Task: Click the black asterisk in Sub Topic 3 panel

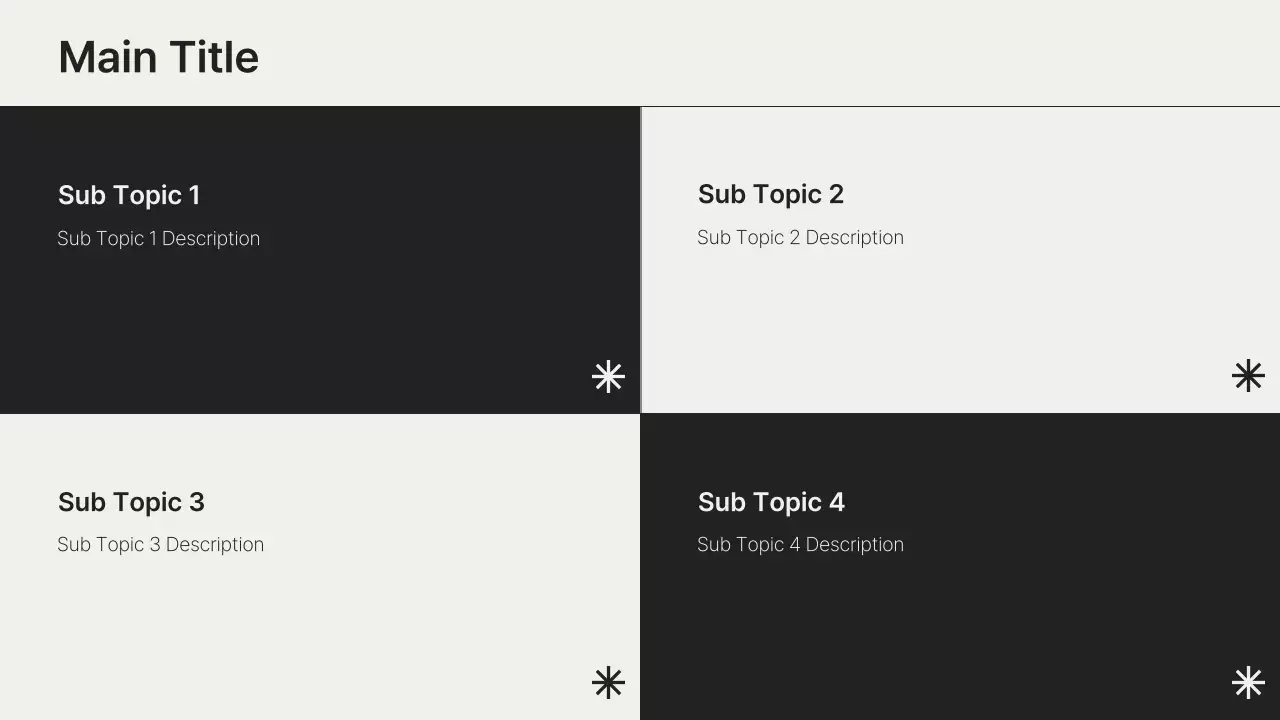Action: click(608, 683)
